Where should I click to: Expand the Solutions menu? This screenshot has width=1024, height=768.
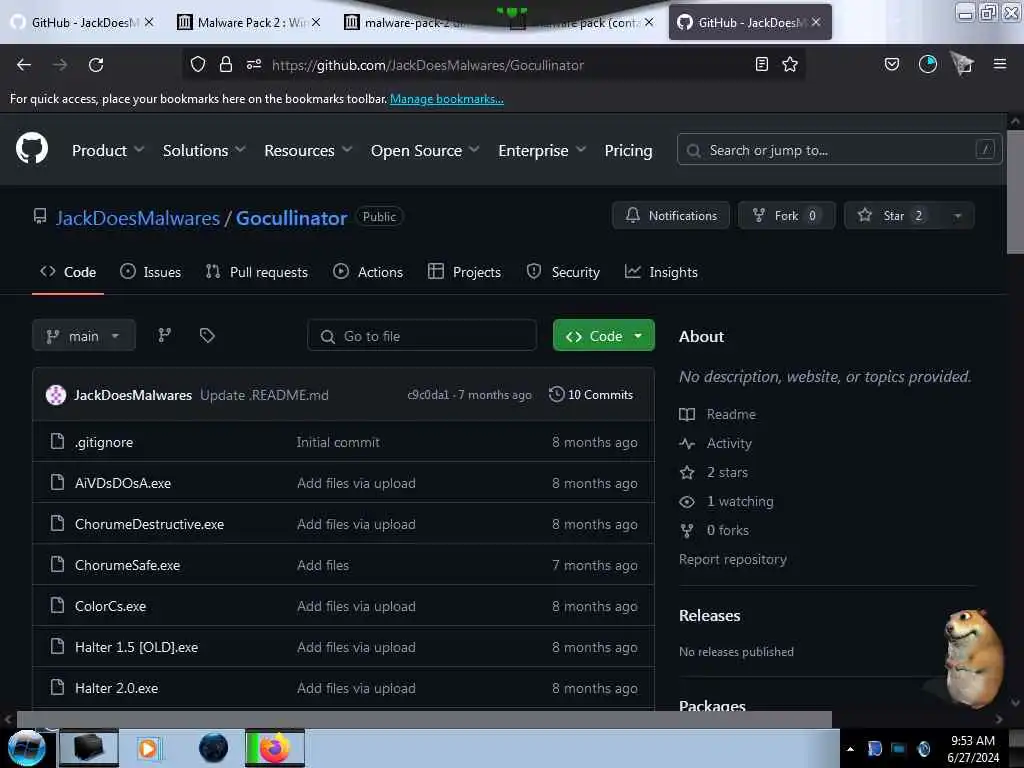coord(204,150)
